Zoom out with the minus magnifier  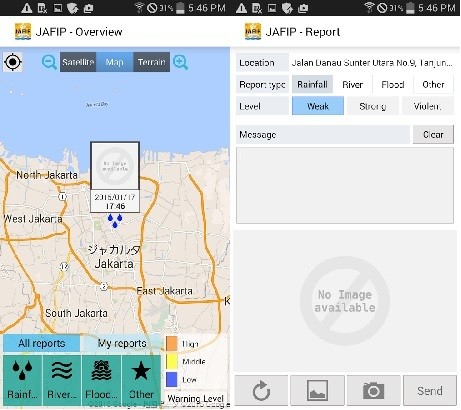coord(49,62)
